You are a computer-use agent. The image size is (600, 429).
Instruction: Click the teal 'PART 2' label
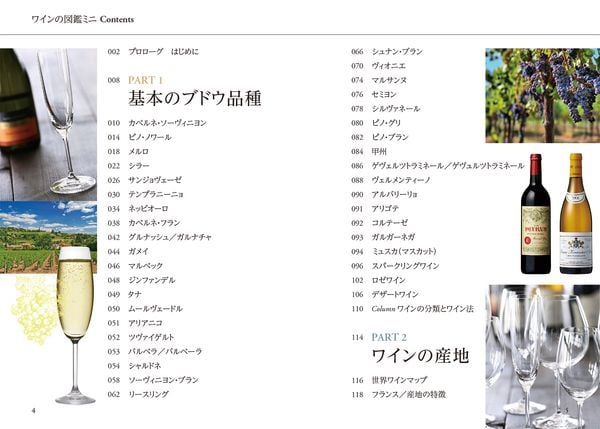coord(389,337)
